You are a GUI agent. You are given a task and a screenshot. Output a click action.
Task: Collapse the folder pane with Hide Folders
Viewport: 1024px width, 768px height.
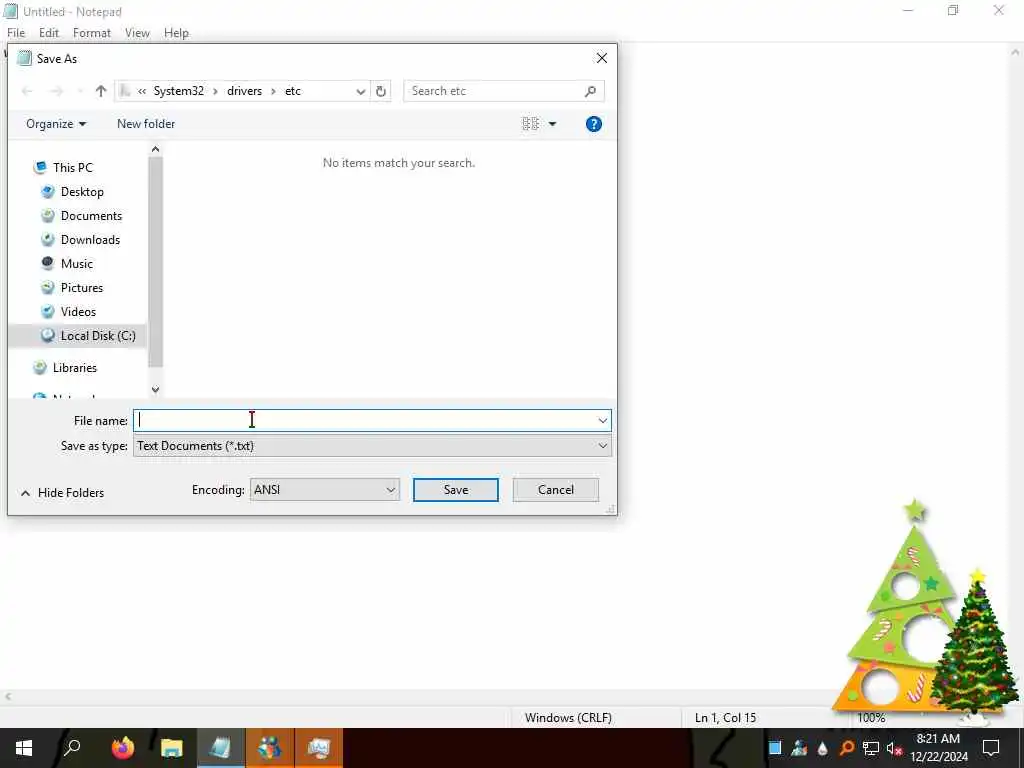[63, 493]
